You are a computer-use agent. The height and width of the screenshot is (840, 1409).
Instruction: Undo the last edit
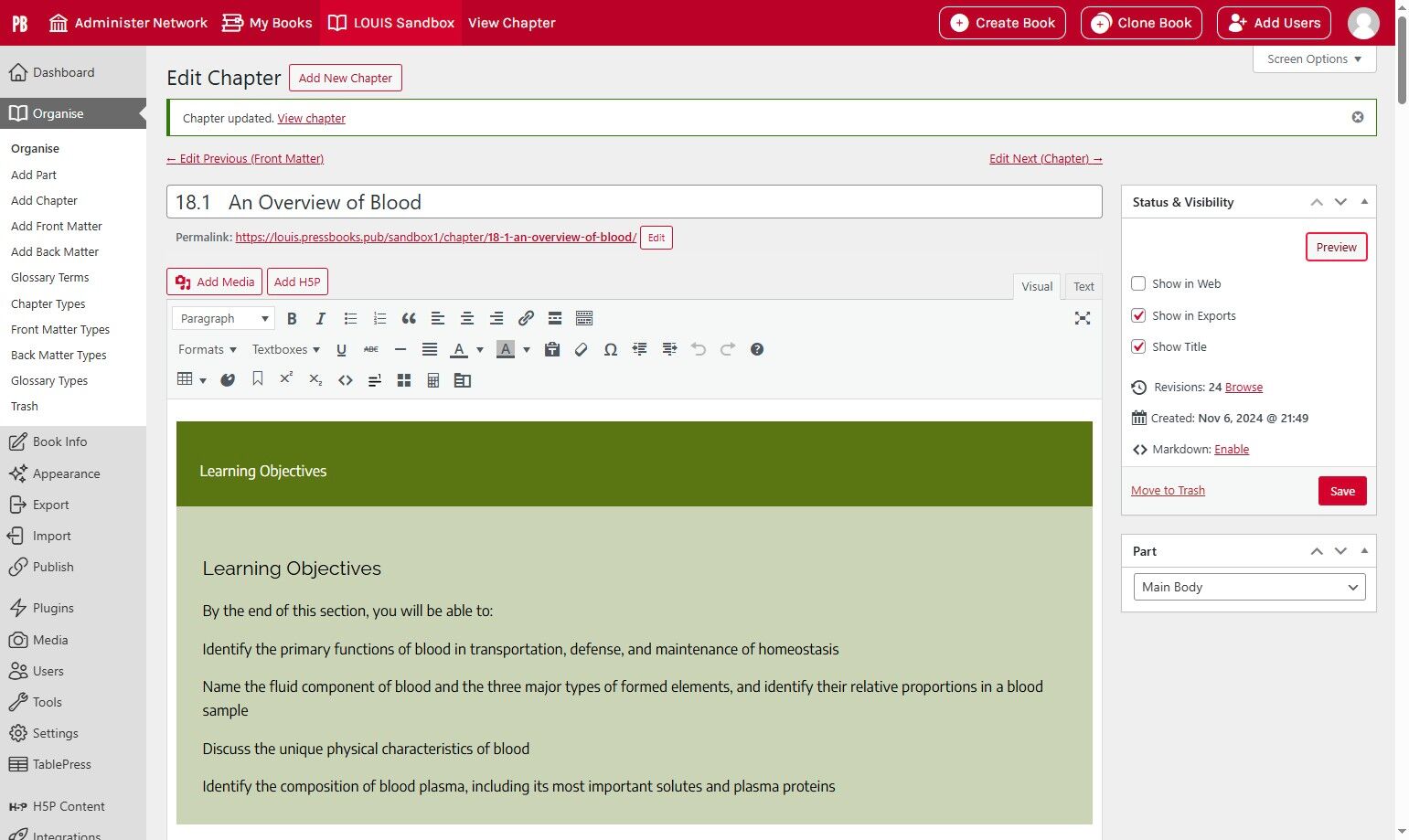[x=699, y=349]
